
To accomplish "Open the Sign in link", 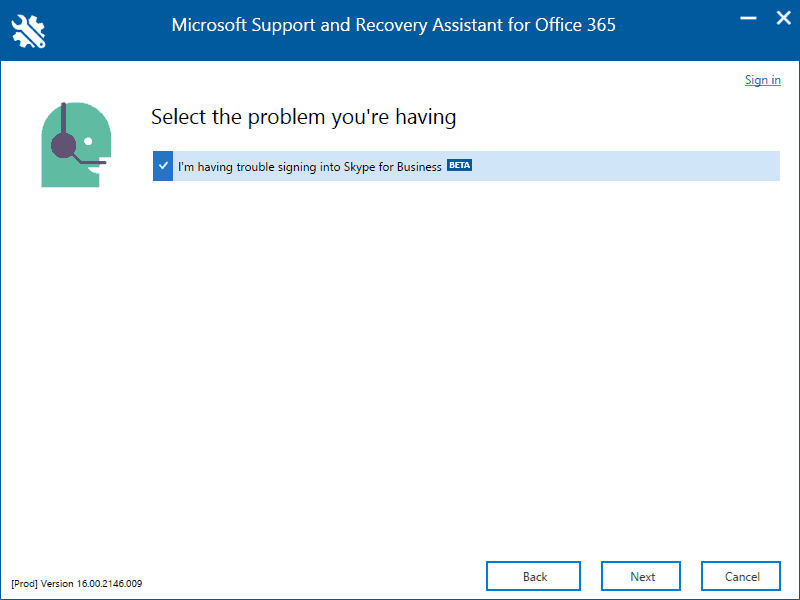I will (x=762, y=80).
